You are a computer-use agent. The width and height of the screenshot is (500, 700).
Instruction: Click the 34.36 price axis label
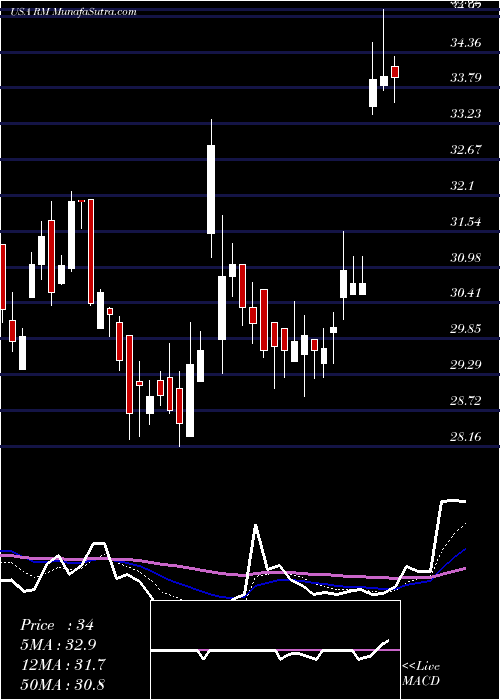[466, 43]
